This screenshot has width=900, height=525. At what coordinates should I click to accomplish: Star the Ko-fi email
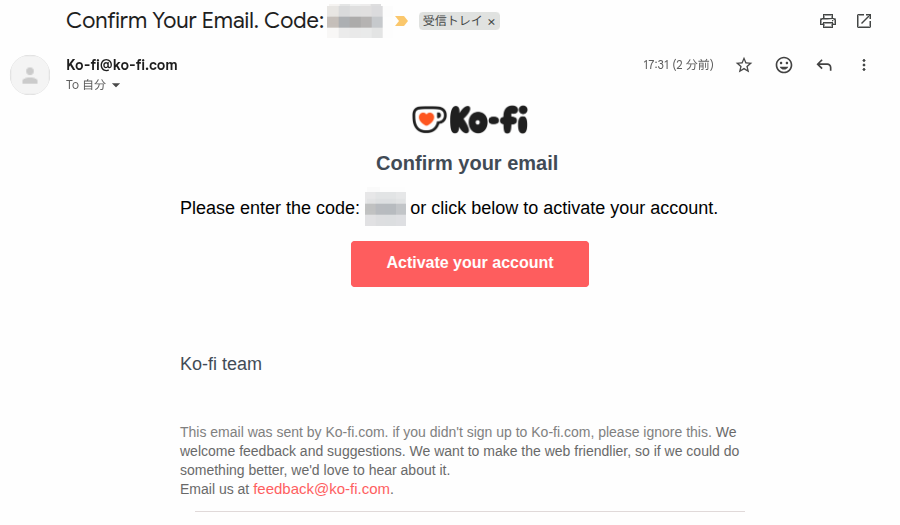coord(744,65)
